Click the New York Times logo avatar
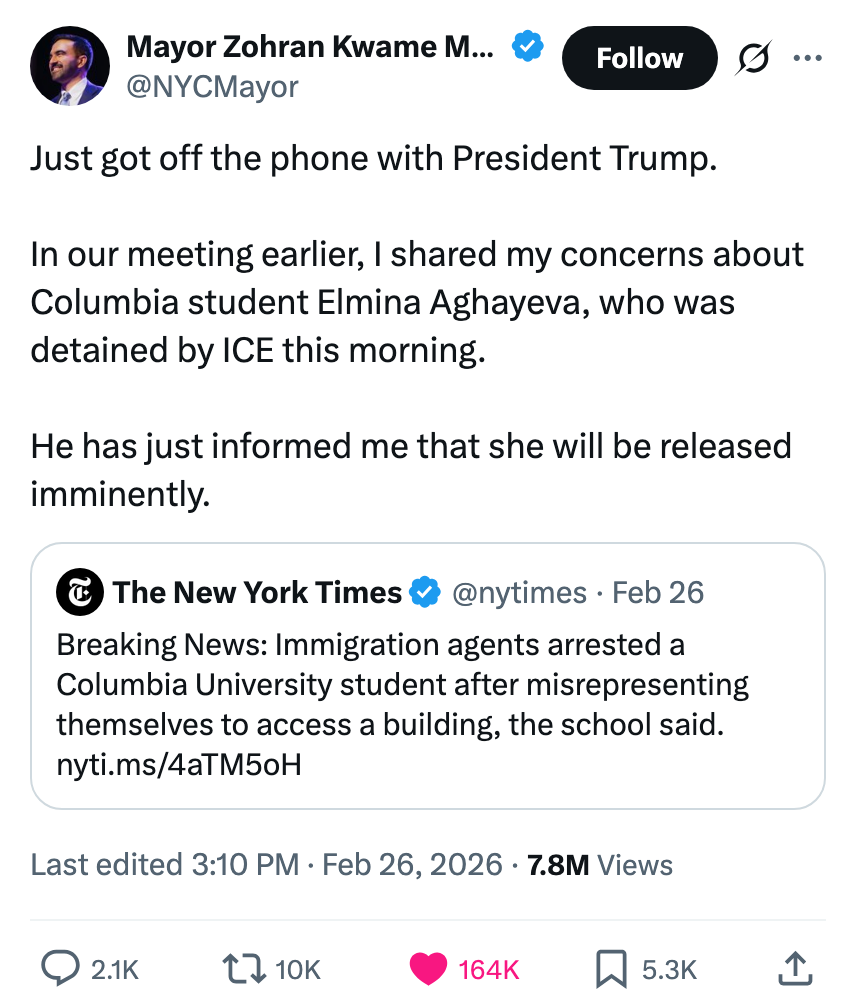852x1006 pixels. tap(80, 593)
